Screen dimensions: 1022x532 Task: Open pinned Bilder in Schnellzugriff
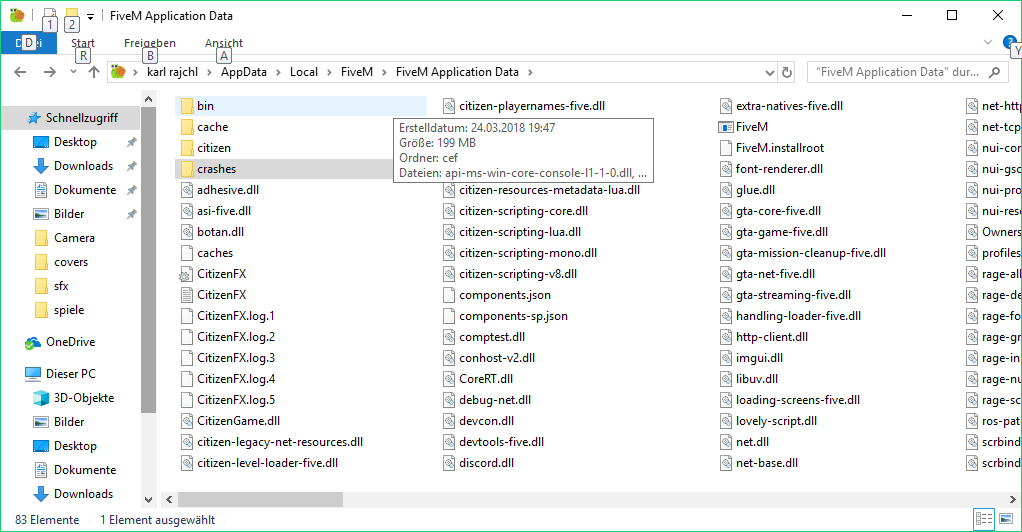tap(69, 214)
